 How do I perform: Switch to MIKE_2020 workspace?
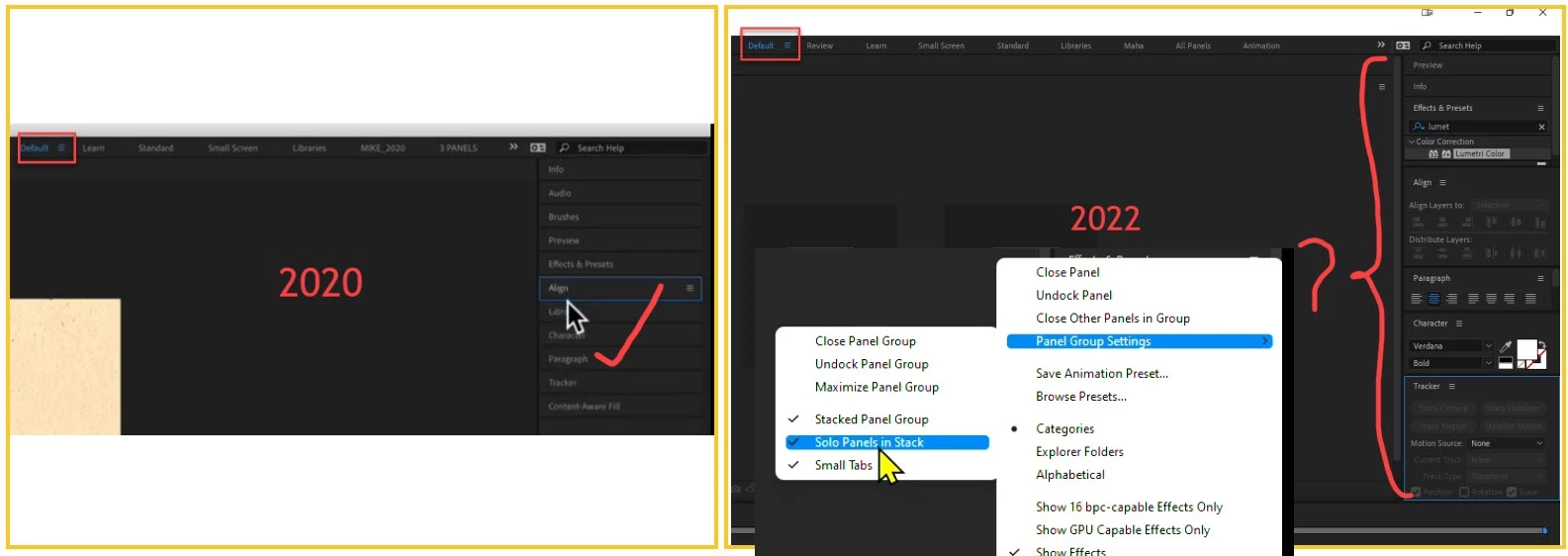click(x=383, y=148)
